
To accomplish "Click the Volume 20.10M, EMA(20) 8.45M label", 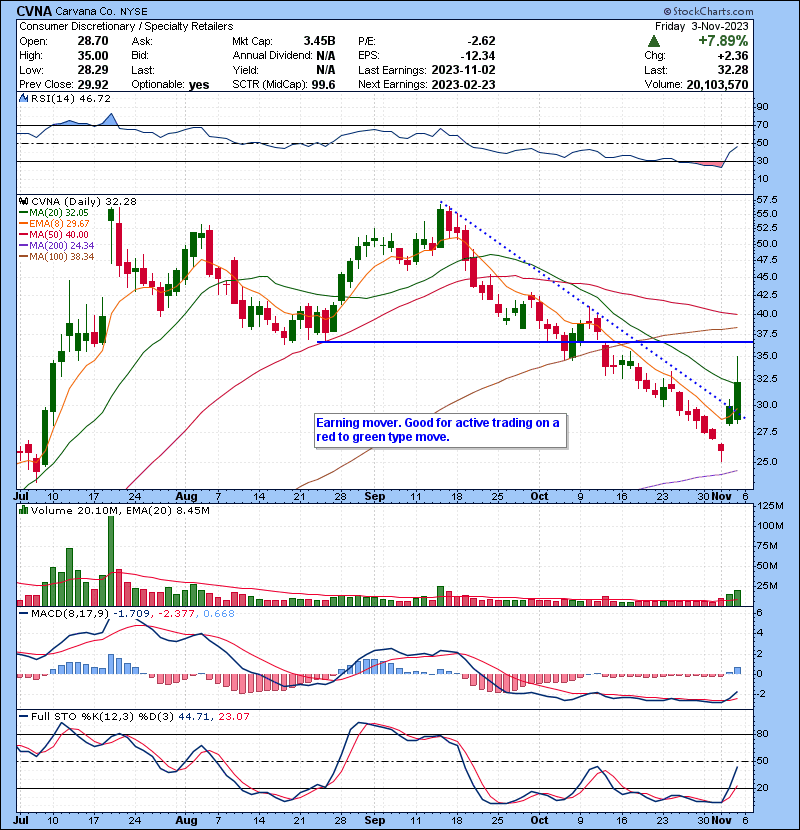I will [120, 510].
